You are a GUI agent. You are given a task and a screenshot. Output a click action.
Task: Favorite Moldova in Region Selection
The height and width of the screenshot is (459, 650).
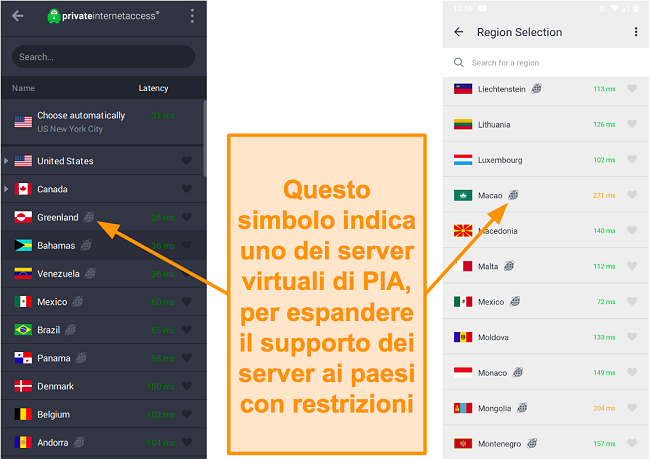coord(632,337)
